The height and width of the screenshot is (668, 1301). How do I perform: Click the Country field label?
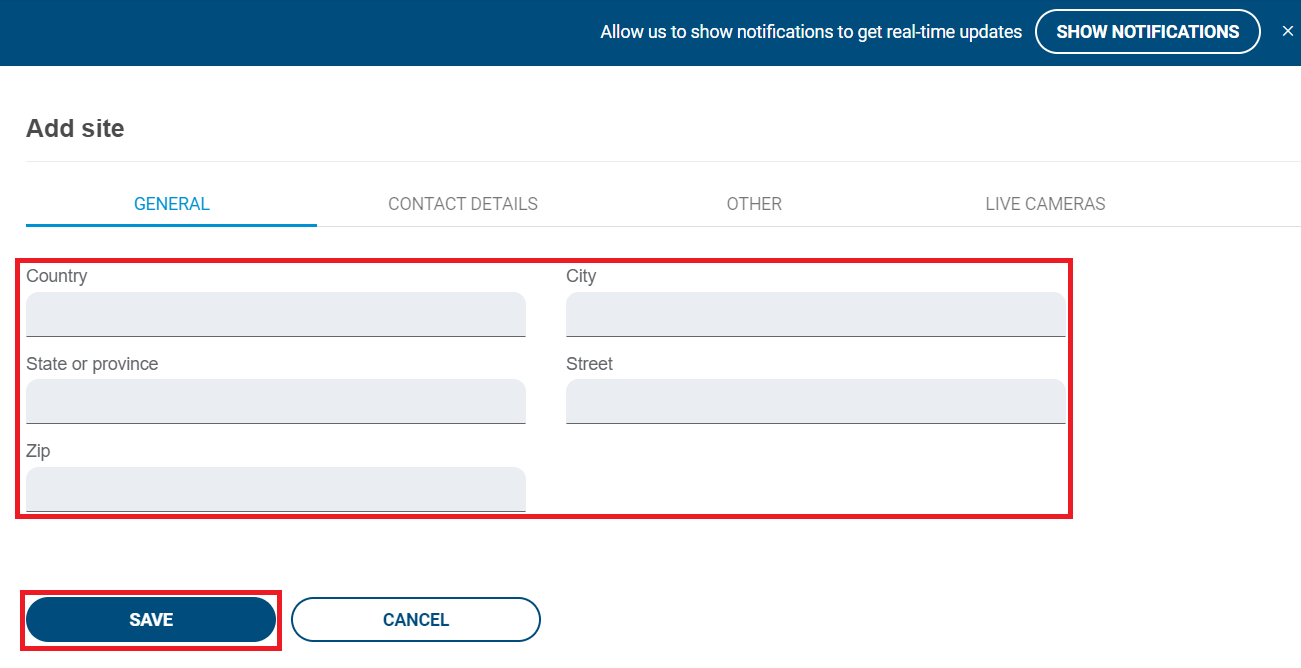click(x=57, y=276)
